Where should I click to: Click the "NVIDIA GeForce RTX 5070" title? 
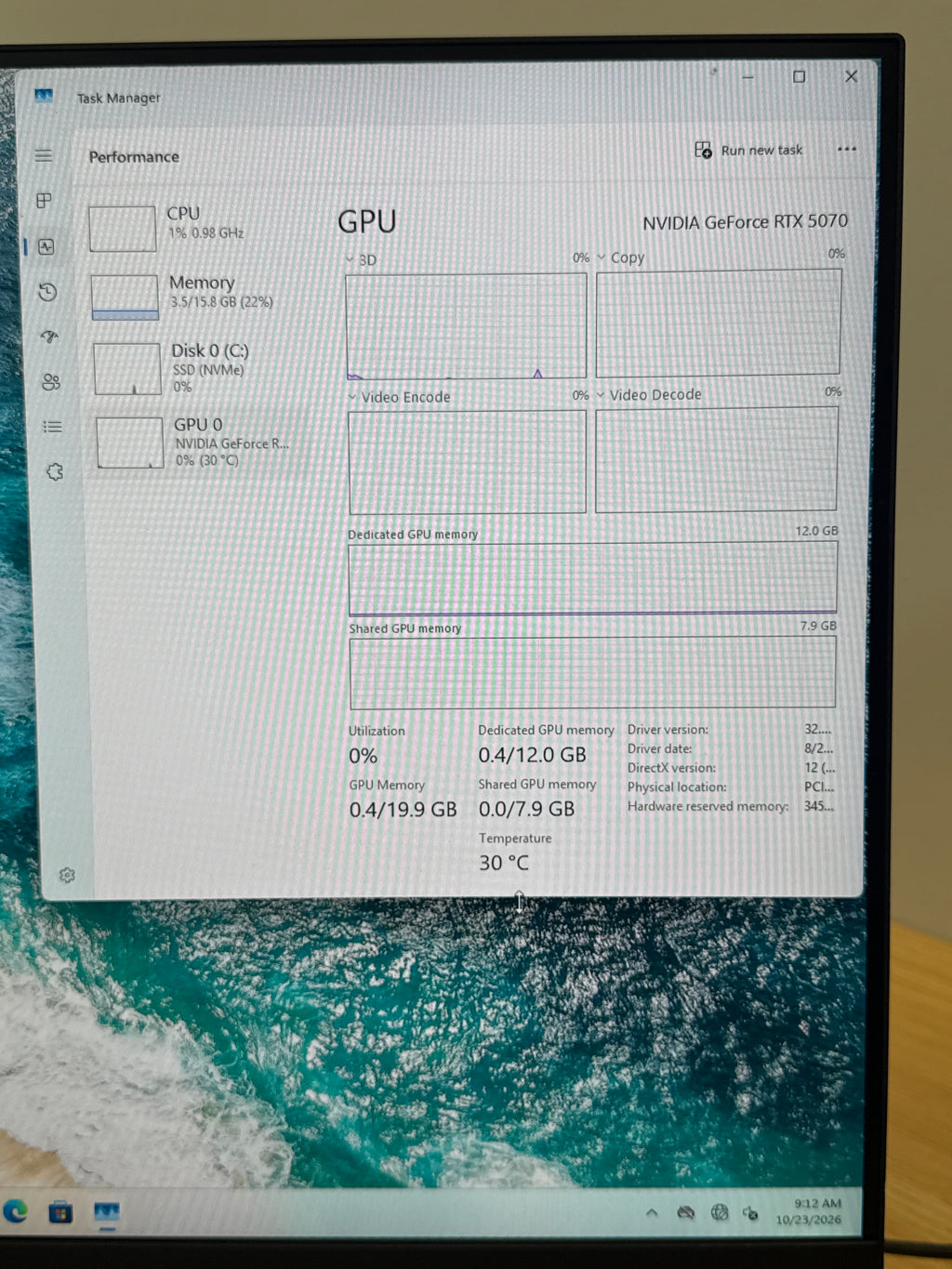pyautogui.click(x=745, y=221)
